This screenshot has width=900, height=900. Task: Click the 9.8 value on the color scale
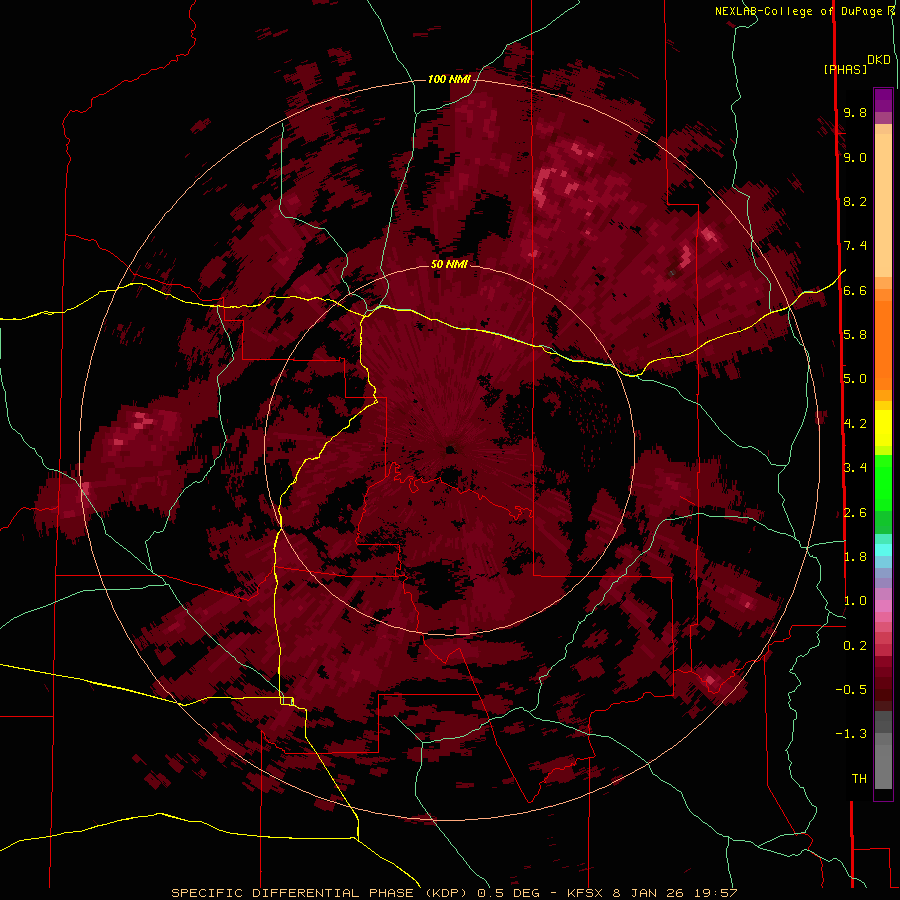[855, 112]
